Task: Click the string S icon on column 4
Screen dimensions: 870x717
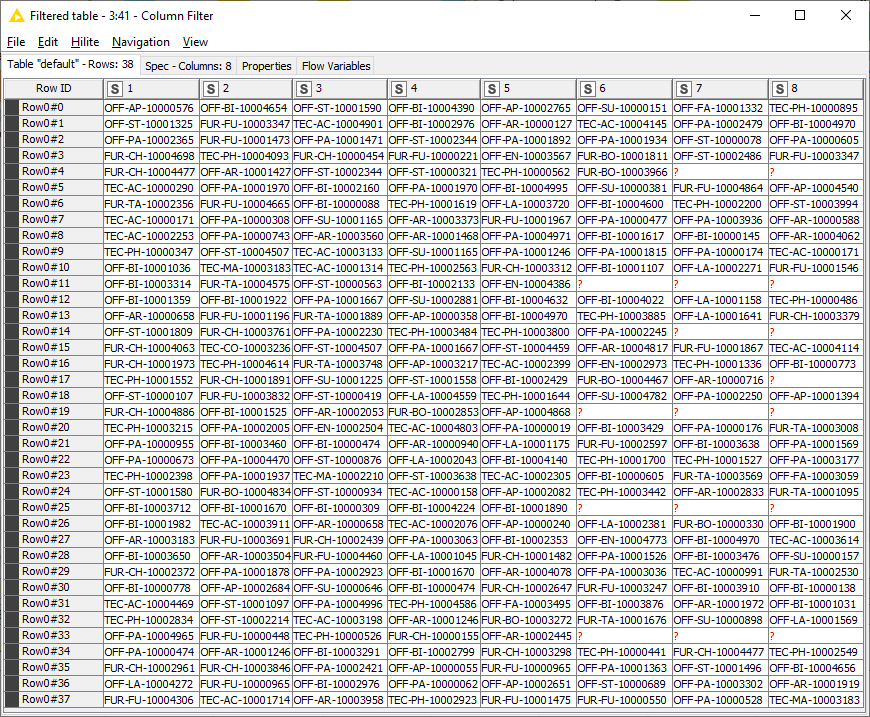Action: coord(398,88)
